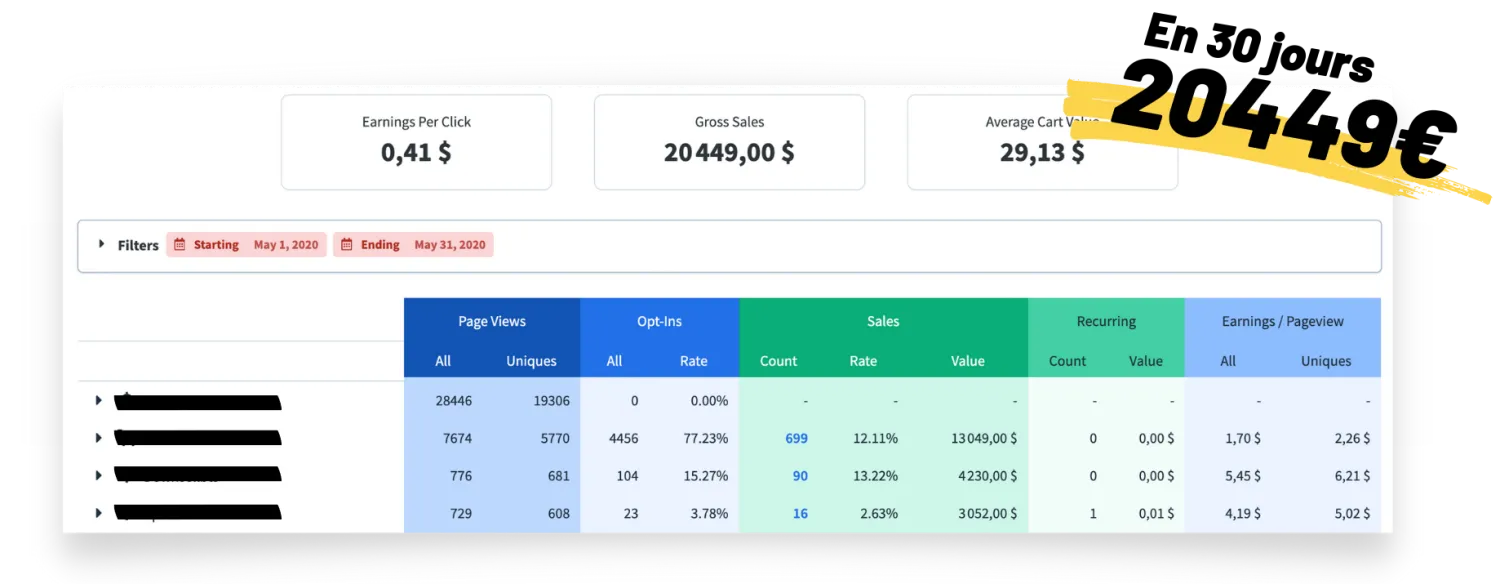Click the Ending date calendar icon
This screenshot has height=584, width=1500.
coord(347,245)
